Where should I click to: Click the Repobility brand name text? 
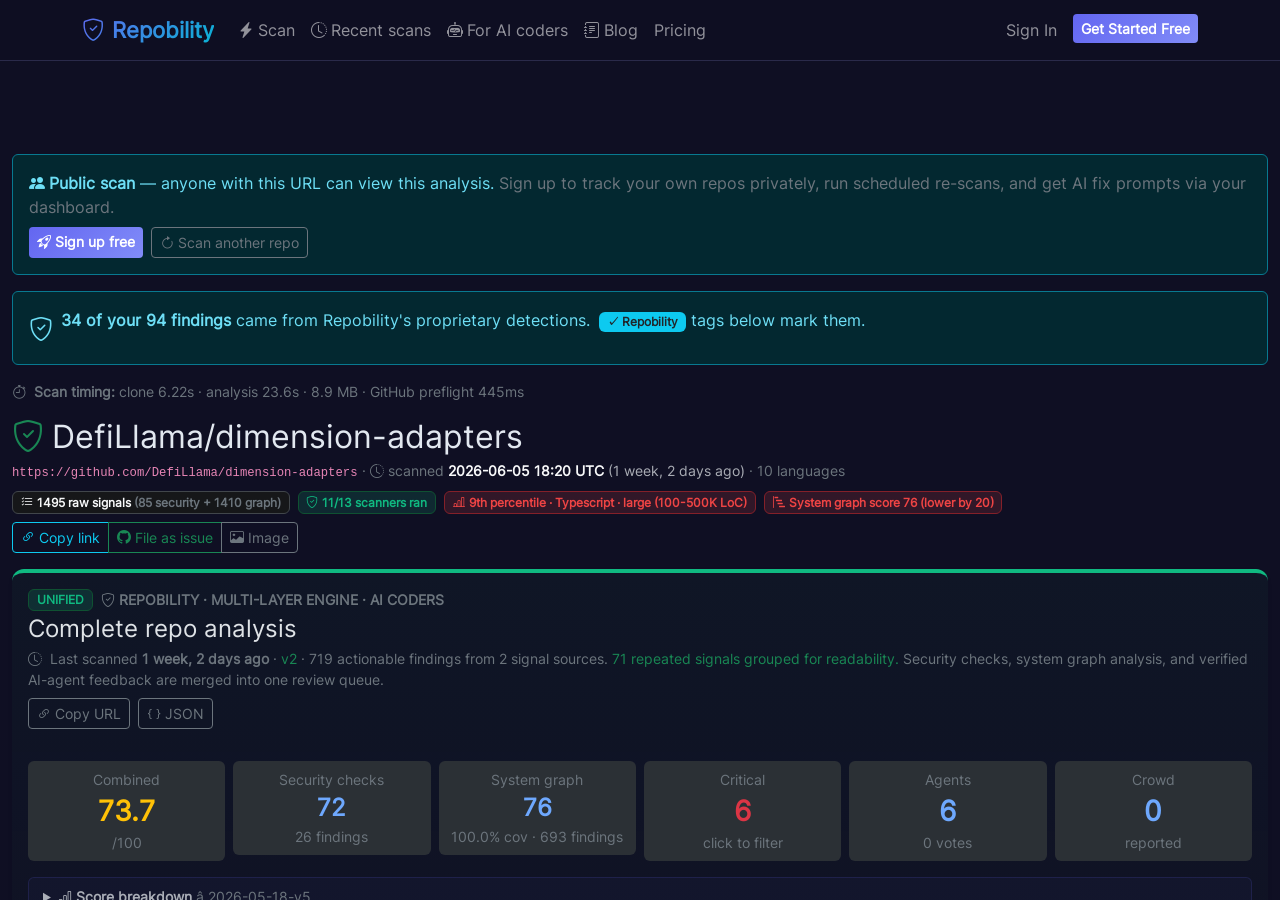click(163, 30)
